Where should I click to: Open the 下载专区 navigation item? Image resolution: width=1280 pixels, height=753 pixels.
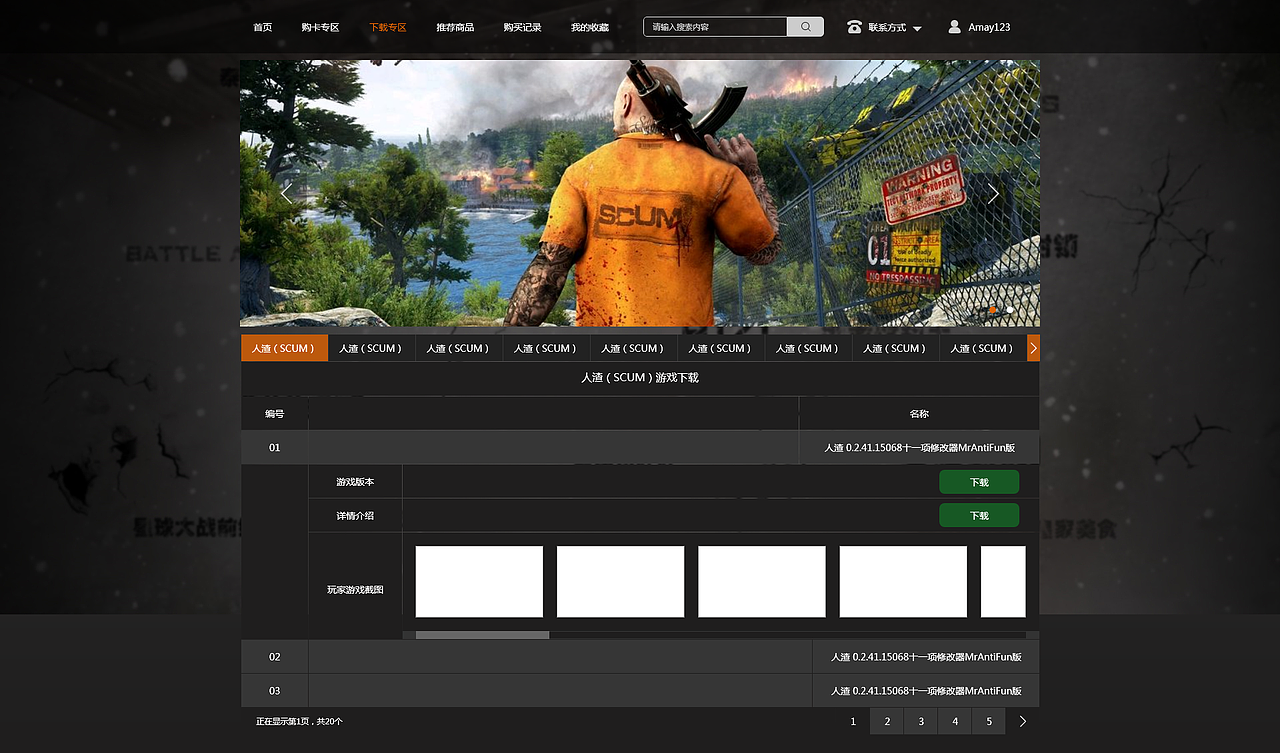[x=388, y=27]
